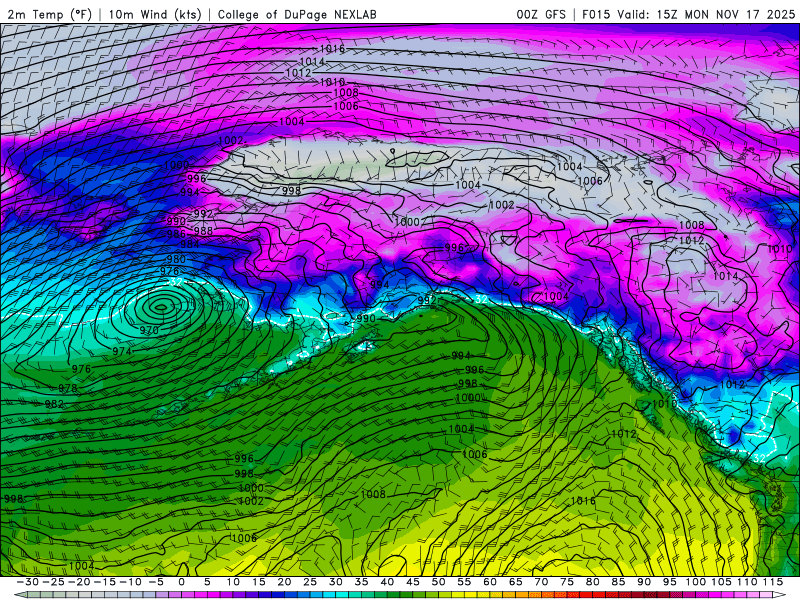Image resolution: width=800 pixels, height=600 pixels.
Task: Click 60 on the temperature scale
Action: click(490, 582)
